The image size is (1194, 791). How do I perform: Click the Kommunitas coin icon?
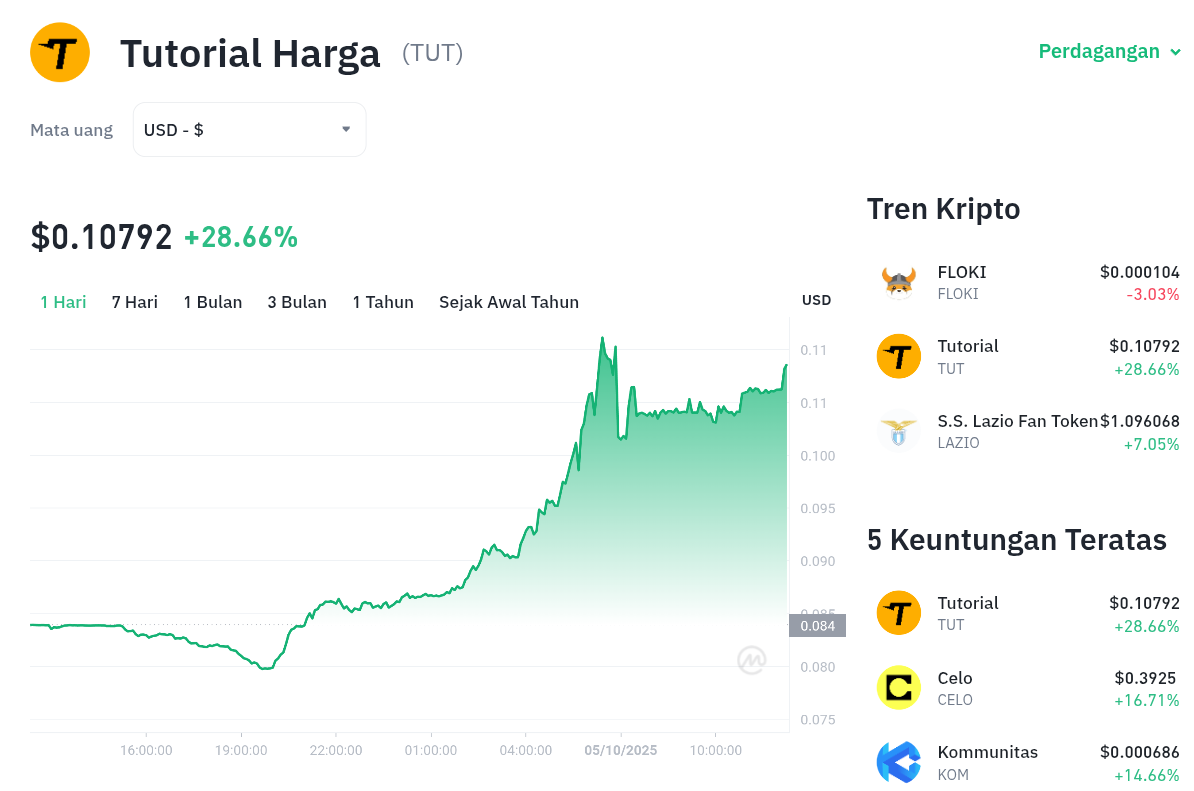click(898, 762)
